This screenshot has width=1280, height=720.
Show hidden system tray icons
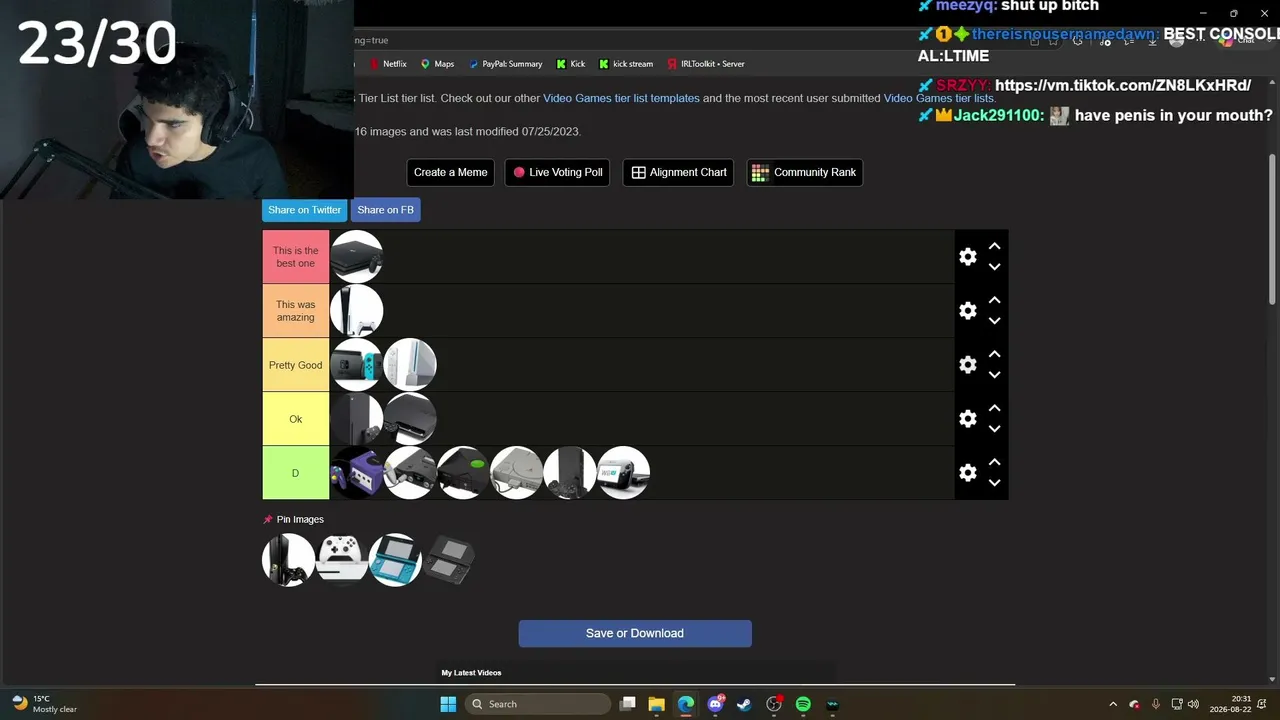[x=1113, y=704]
